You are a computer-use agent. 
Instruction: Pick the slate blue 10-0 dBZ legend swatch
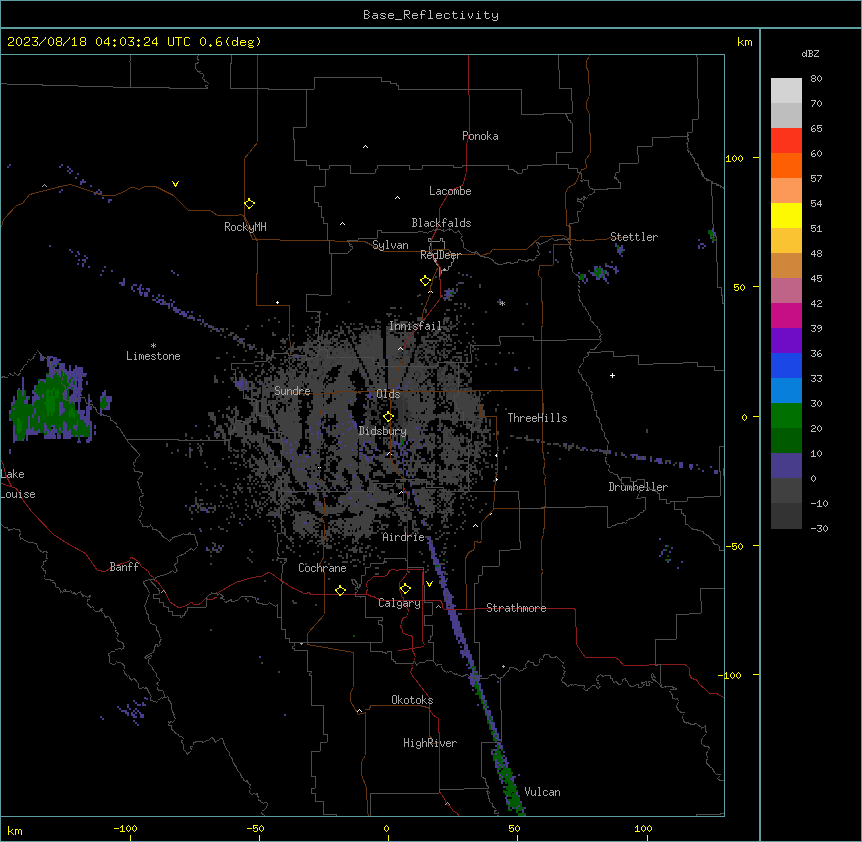pos(786,466)
